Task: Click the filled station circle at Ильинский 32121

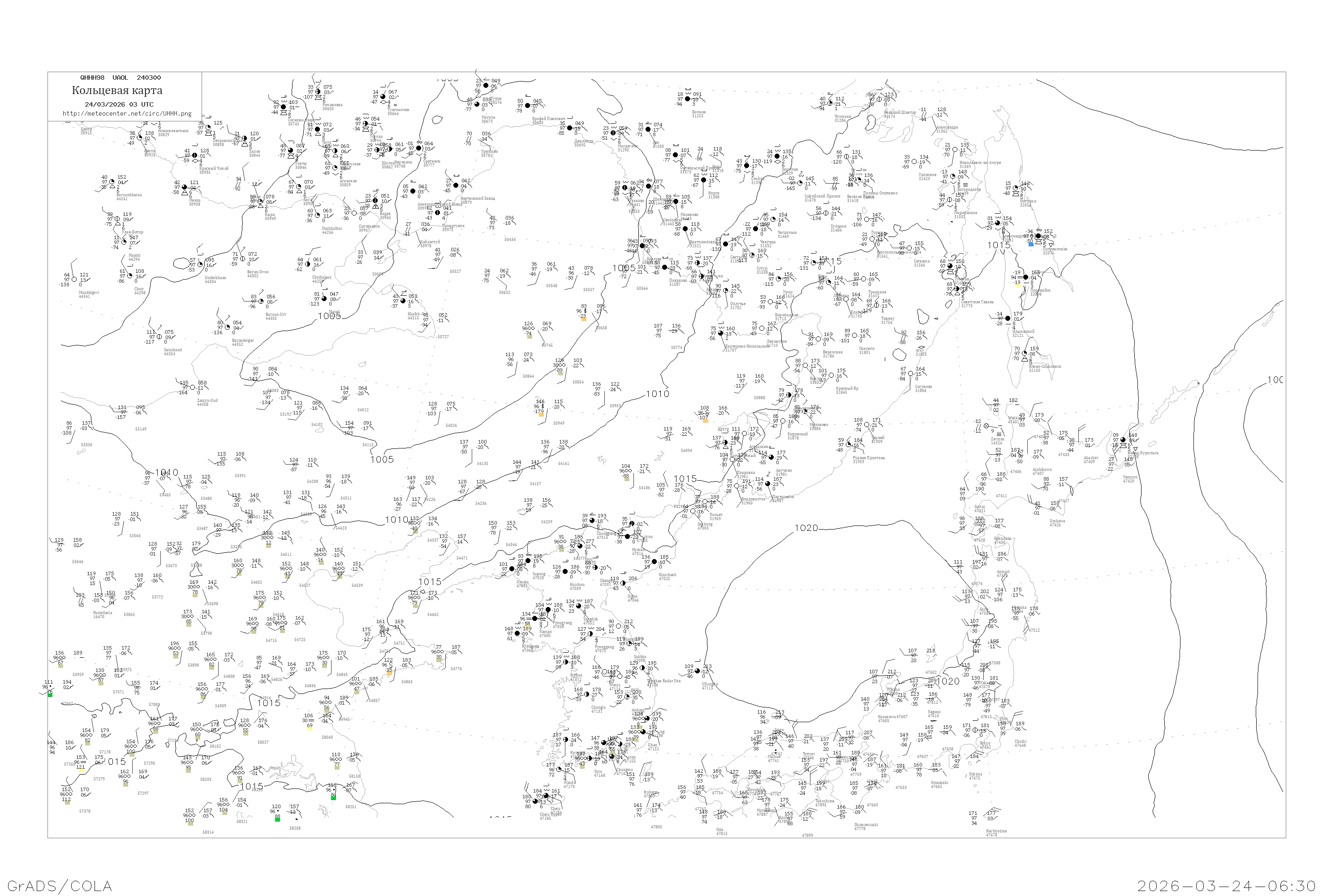Action: coord(1008,318)
